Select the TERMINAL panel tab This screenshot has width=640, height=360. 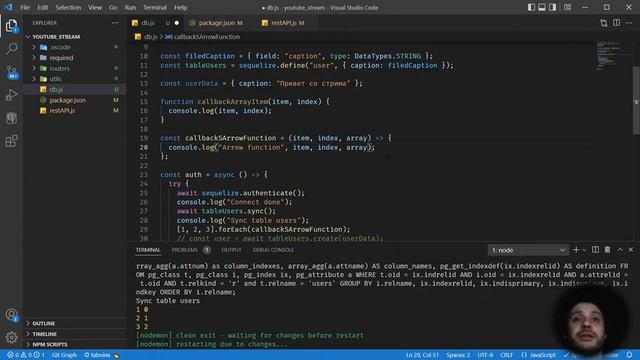click(148, 250)
